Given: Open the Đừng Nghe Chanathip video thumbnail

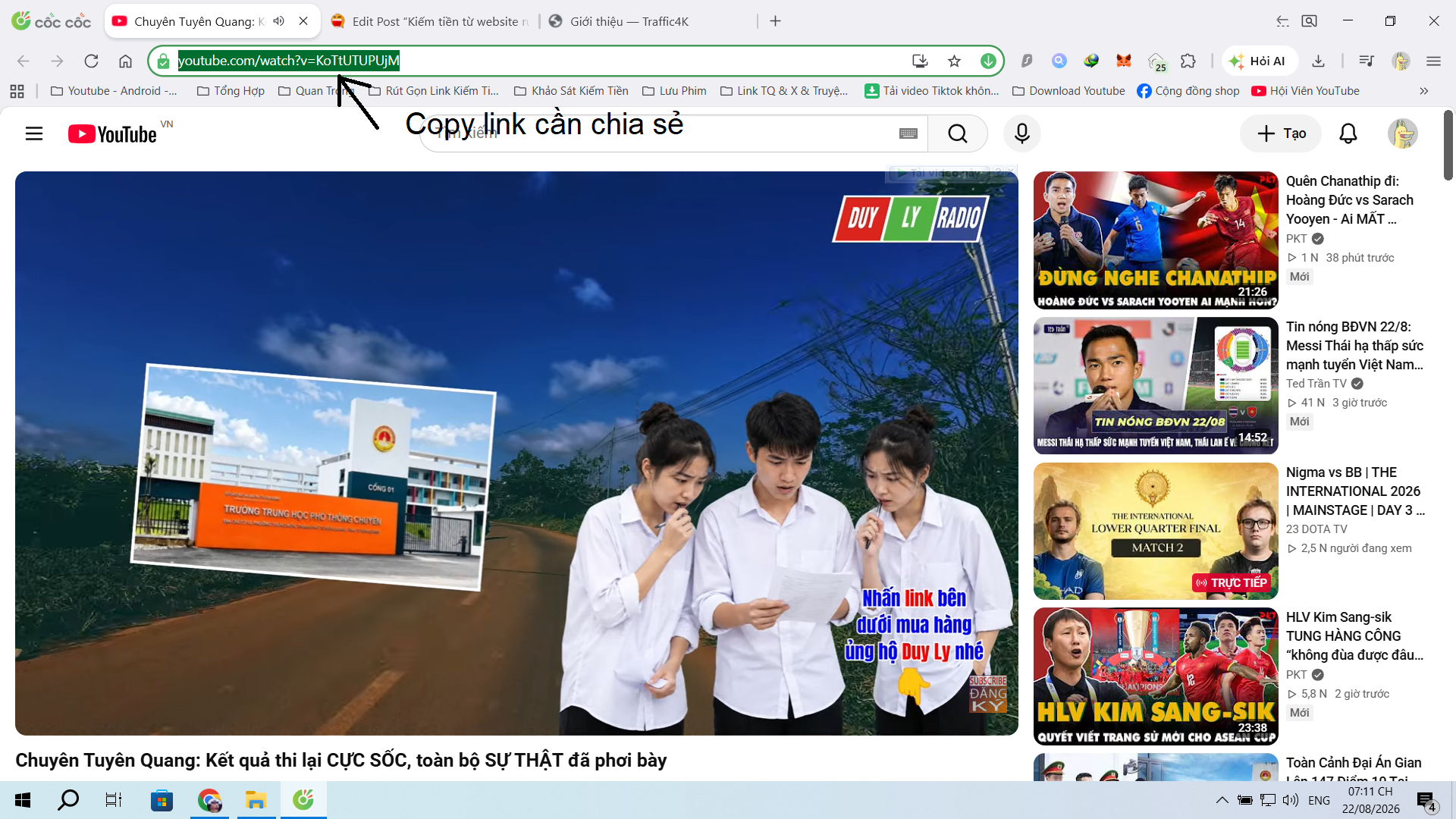Looking at the screenshot, I should [x=1156, y=240].
